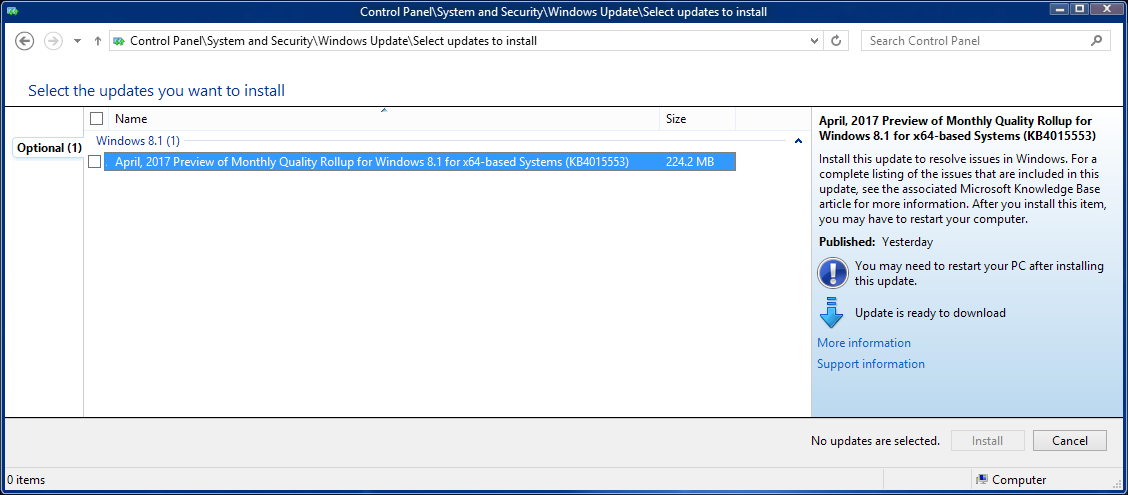Open the Support information link
Image resolution: width=1128 pixels, height=495 pixels.
click(x=871, y=364)
